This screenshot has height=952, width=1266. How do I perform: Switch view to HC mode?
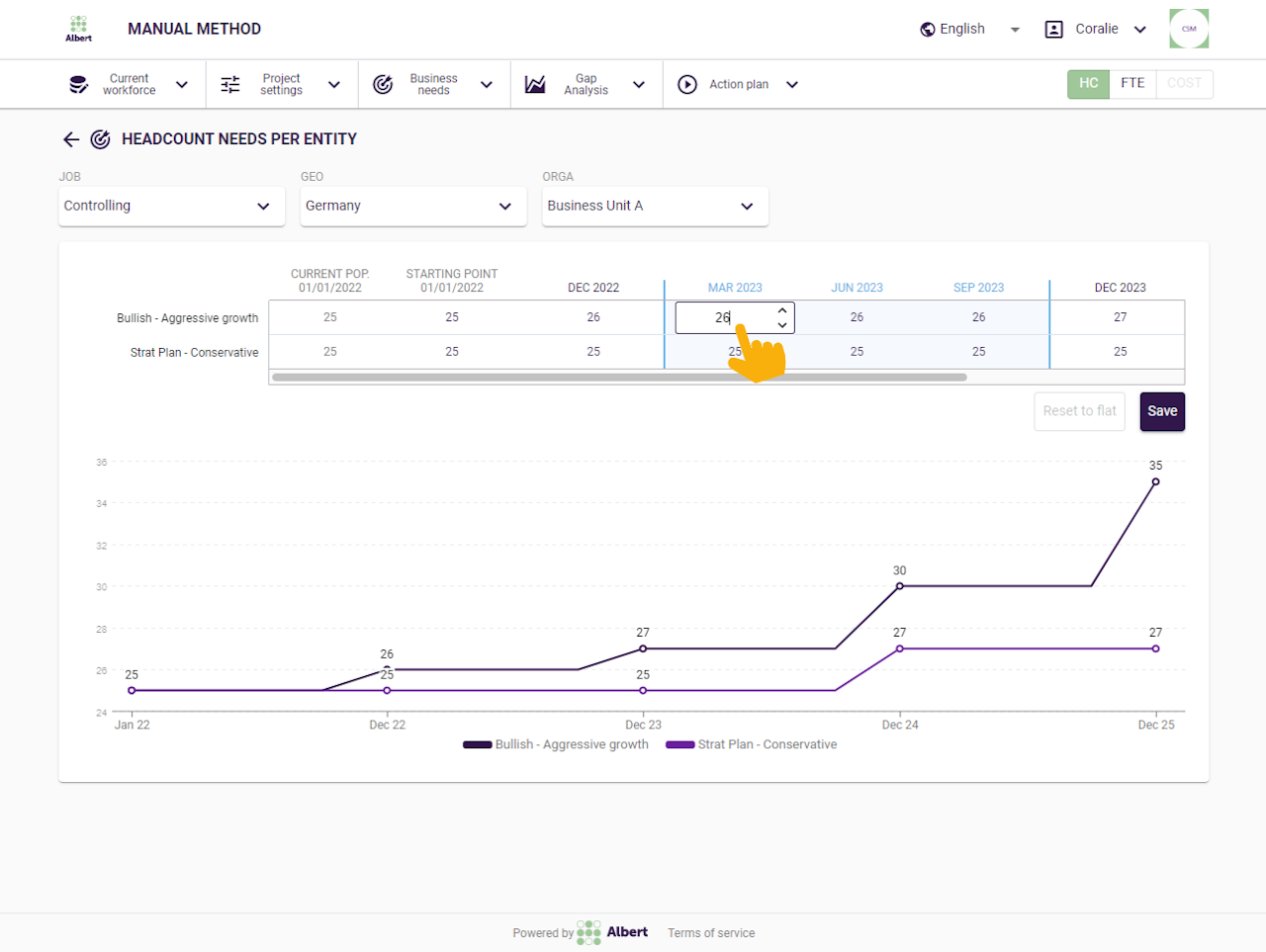pyautogui.click(x=1088, y=84)
